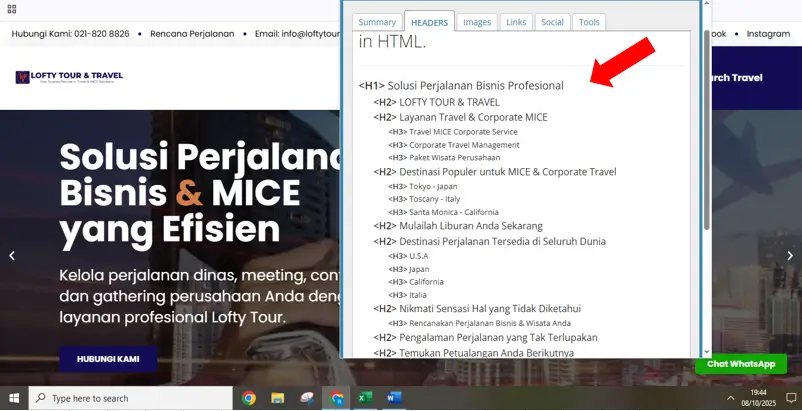Image resolution: width=802 pixels, height=411 pixels.
Task: Open the Summary tab
Action: [x=377, y=22]
